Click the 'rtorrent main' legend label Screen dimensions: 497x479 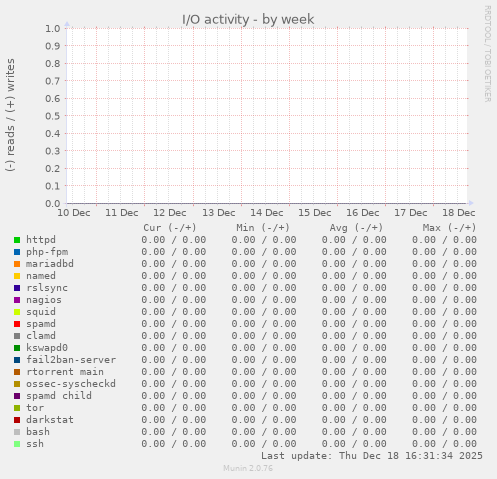point(65,372)
